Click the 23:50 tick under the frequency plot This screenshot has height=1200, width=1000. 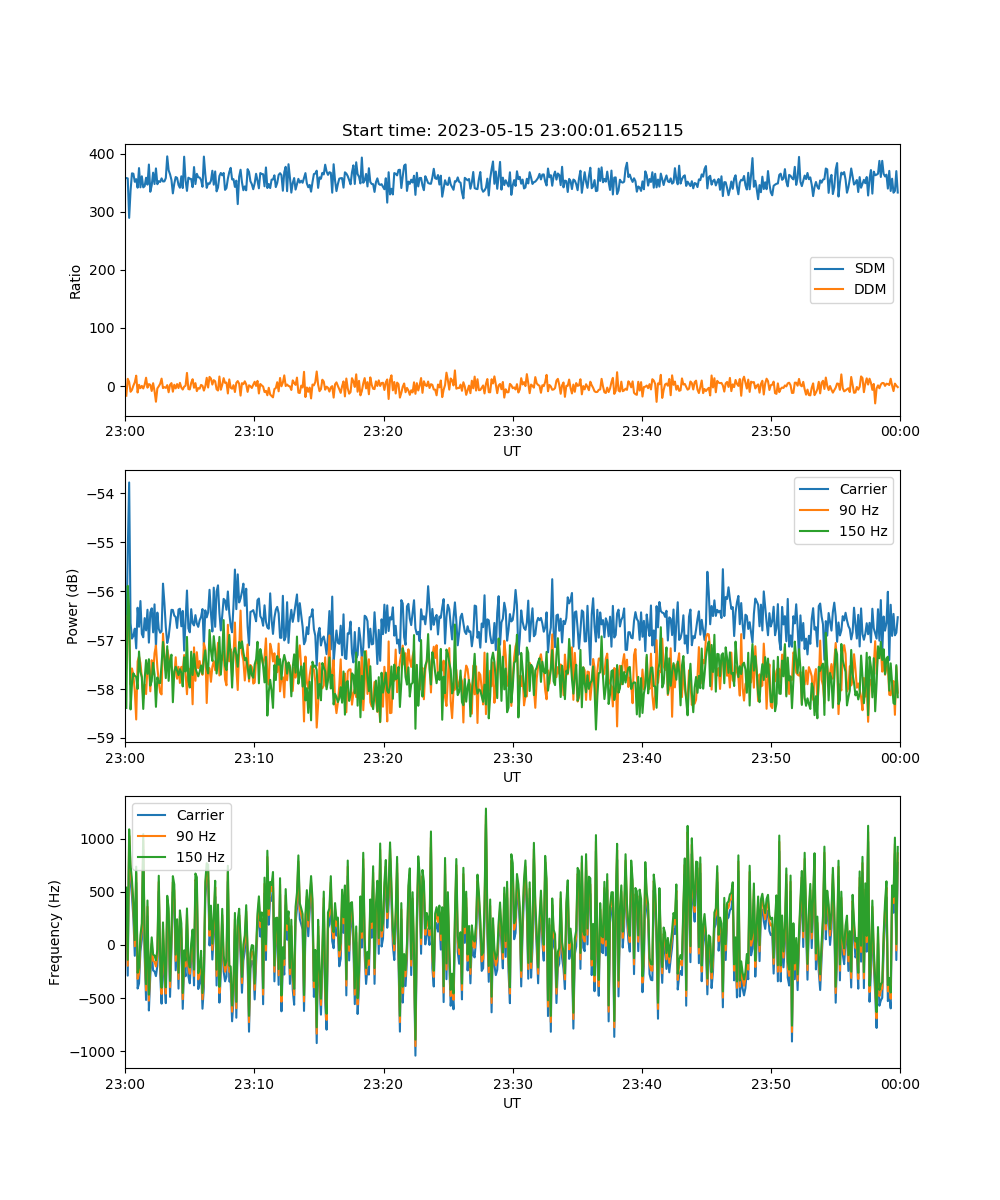[770, 1083]
